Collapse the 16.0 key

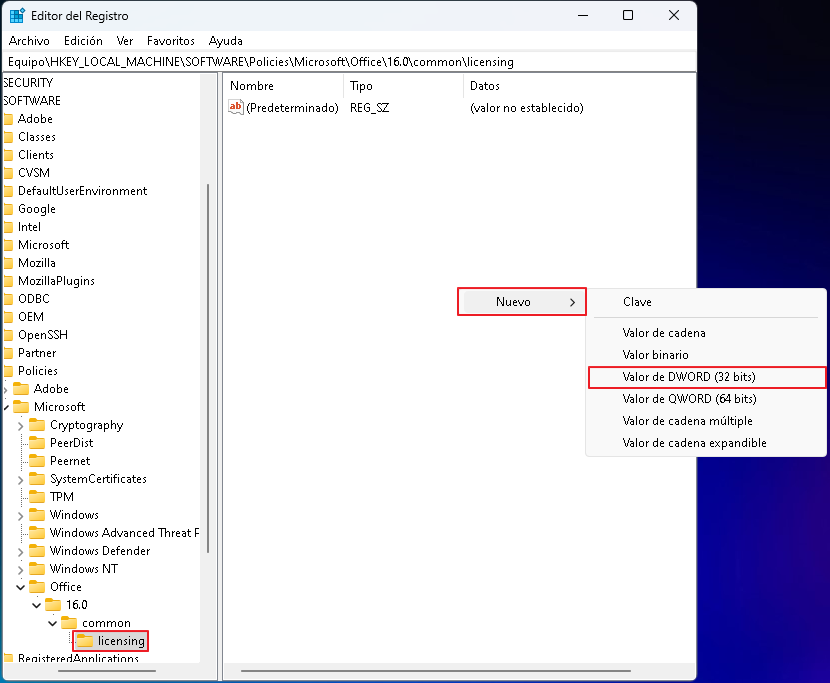pos(37,605)
